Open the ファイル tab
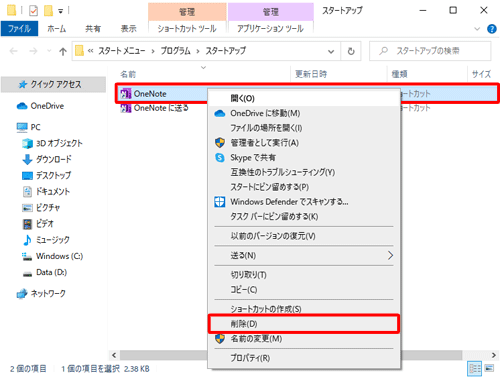Screen dimensions: 500x377 coord(19,29)
